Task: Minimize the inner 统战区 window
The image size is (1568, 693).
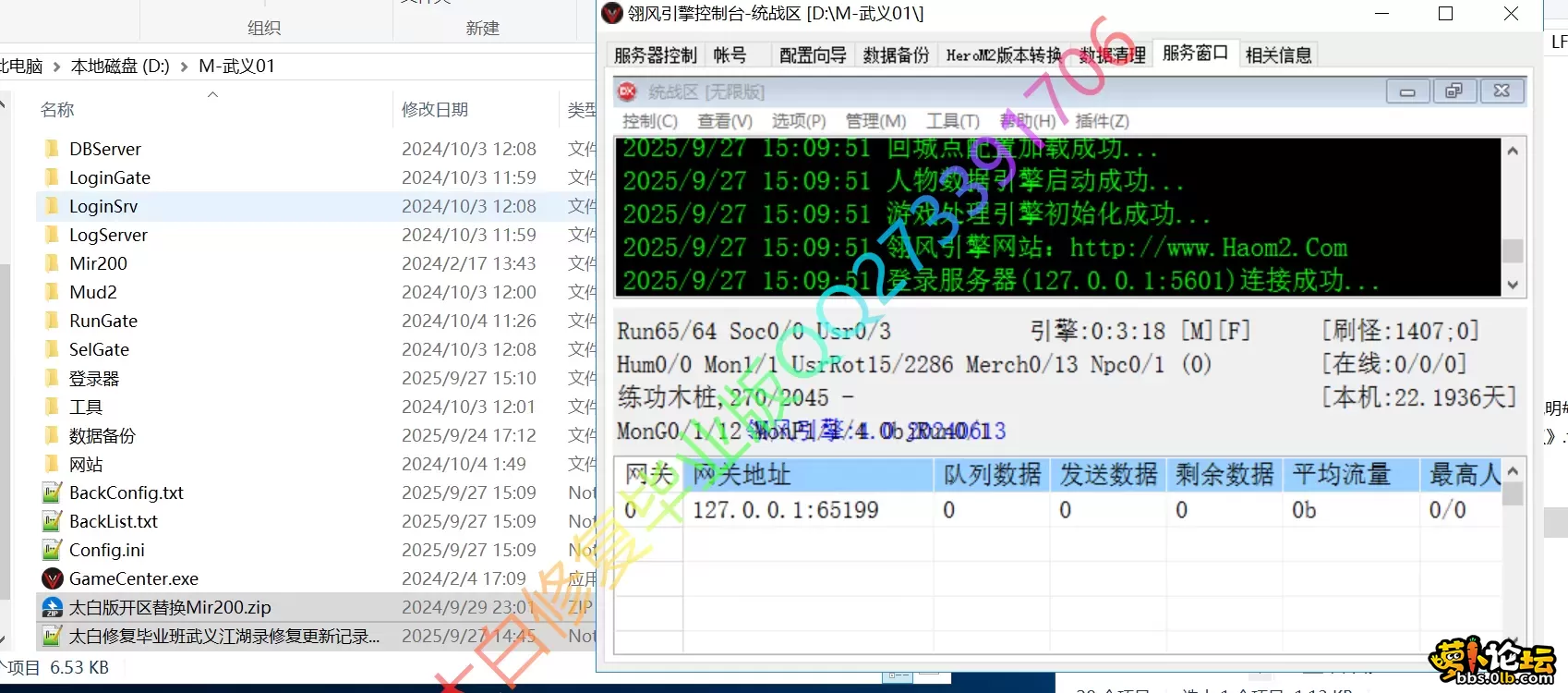Action: 1407,91
